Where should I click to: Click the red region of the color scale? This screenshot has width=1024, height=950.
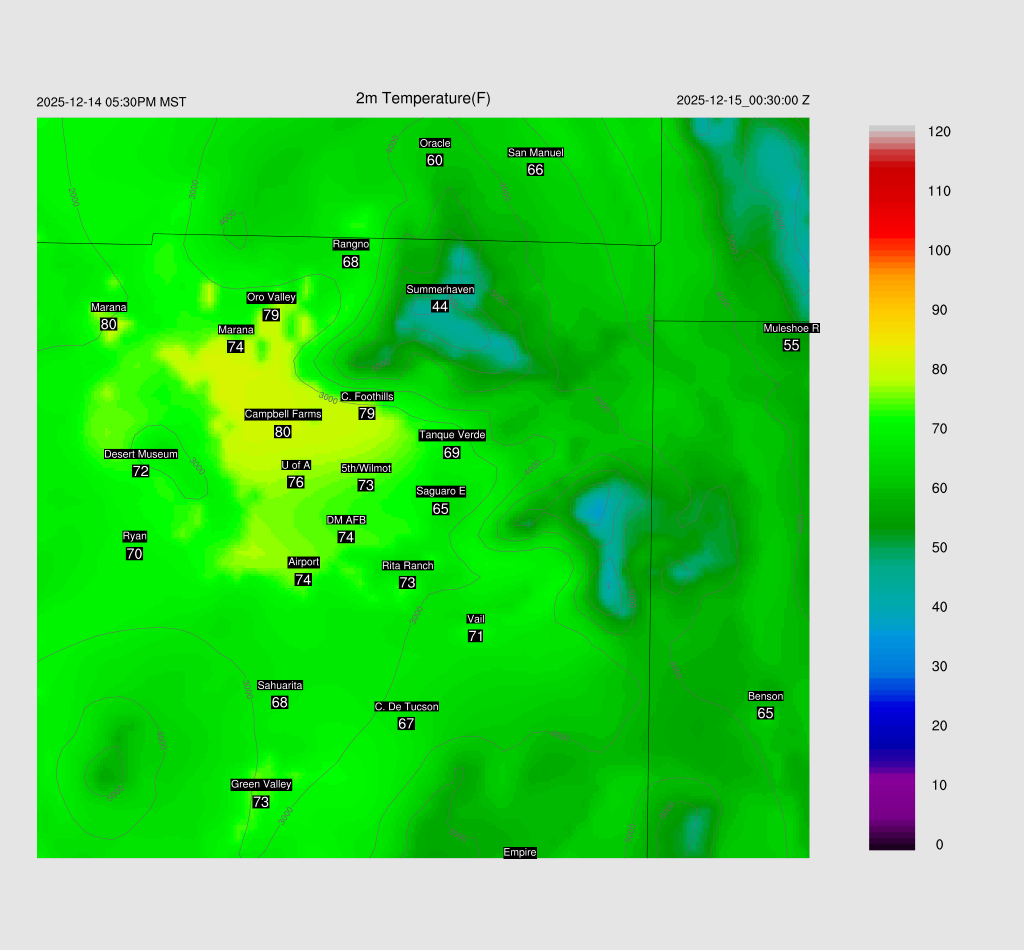(x=892, y=200)
